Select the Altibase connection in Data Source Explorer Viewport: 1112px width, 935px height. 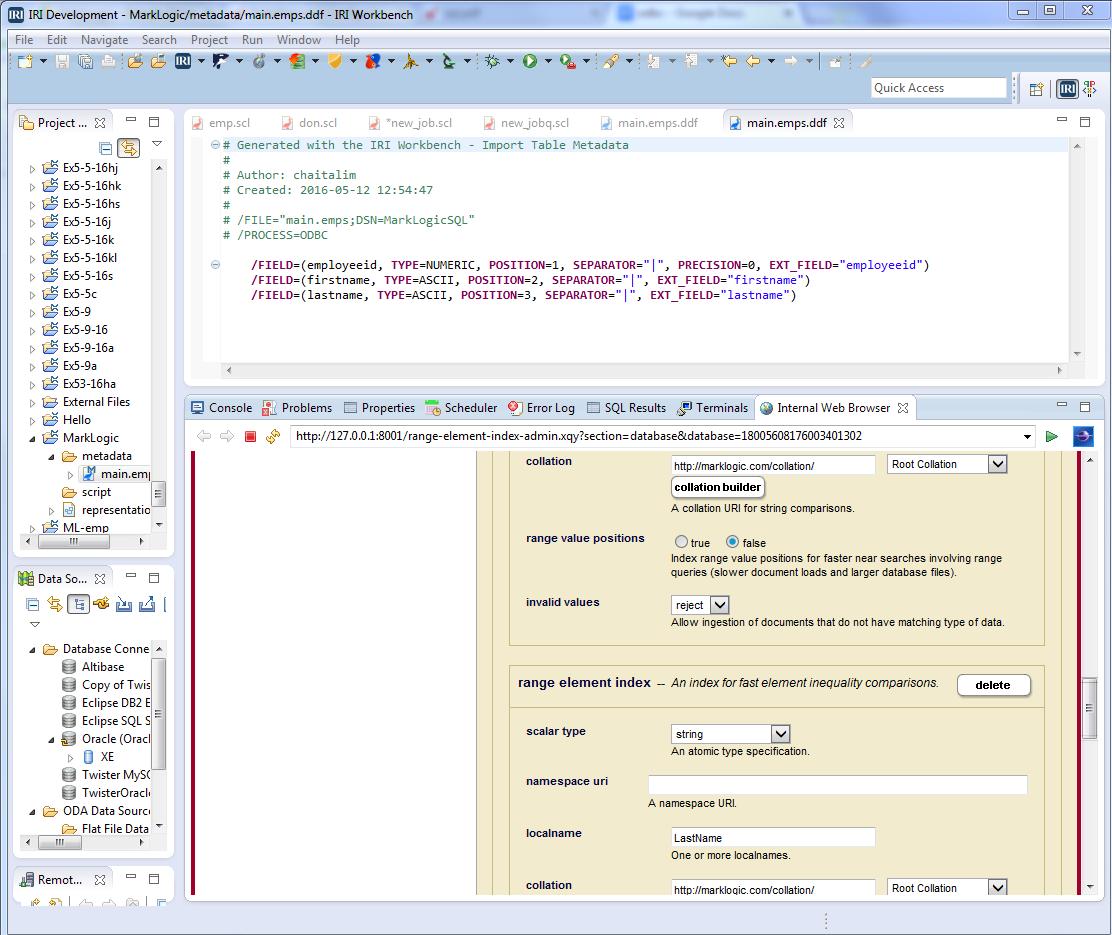(x=93, y=667)
